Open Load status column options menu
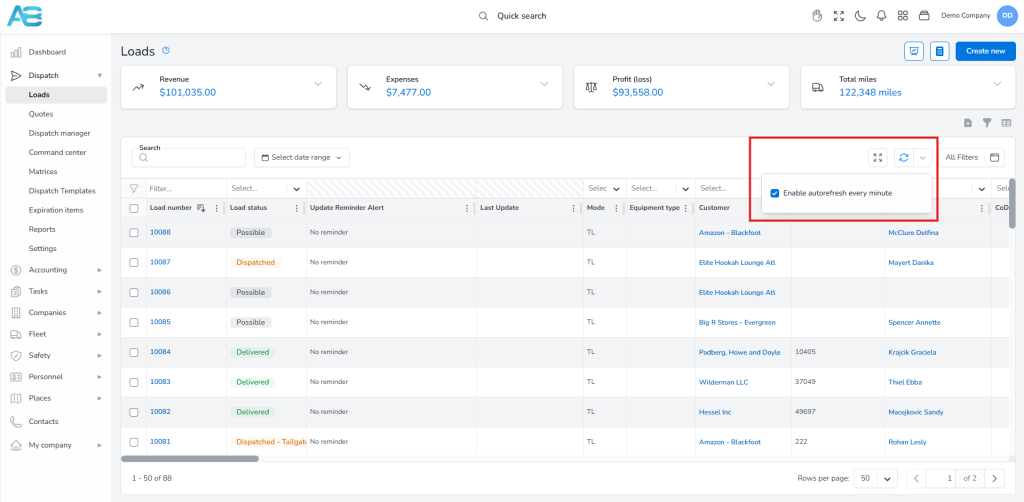The height and width of the screenshot is (502, 1024). pyautogui.click(x=297, y=208)
